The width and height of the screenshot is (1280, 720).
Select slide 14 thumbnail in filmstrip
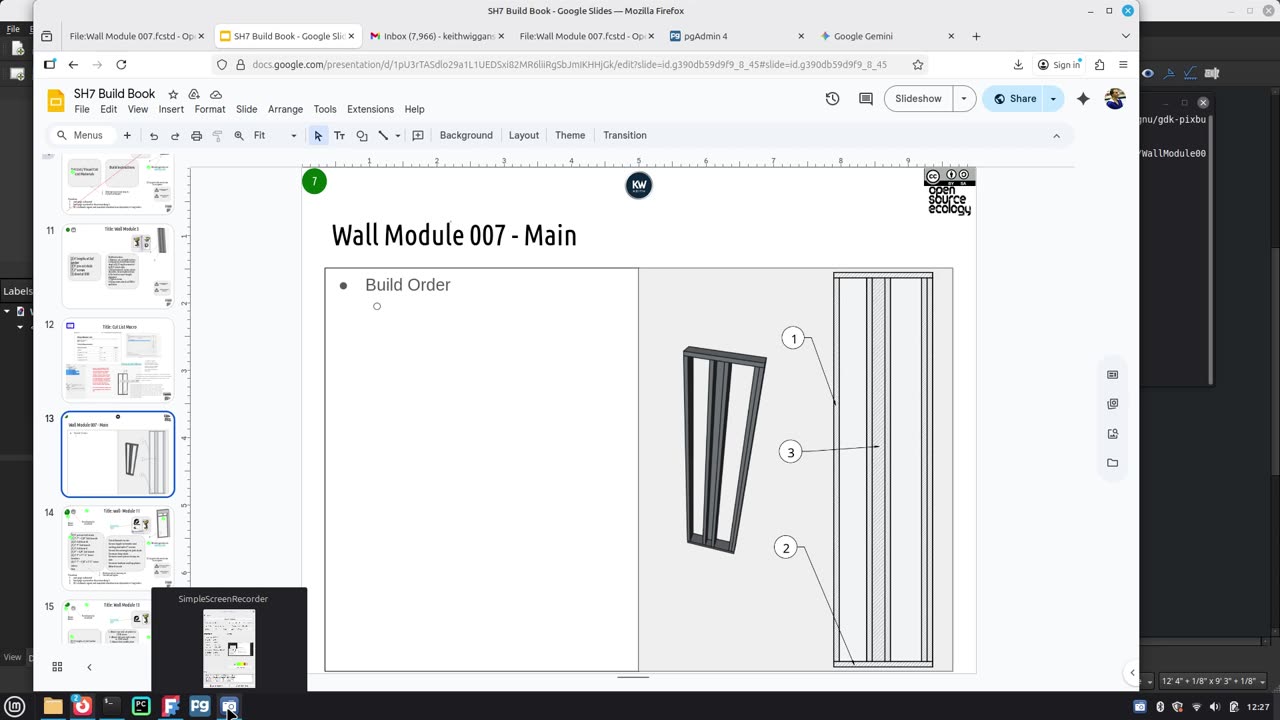118,548
